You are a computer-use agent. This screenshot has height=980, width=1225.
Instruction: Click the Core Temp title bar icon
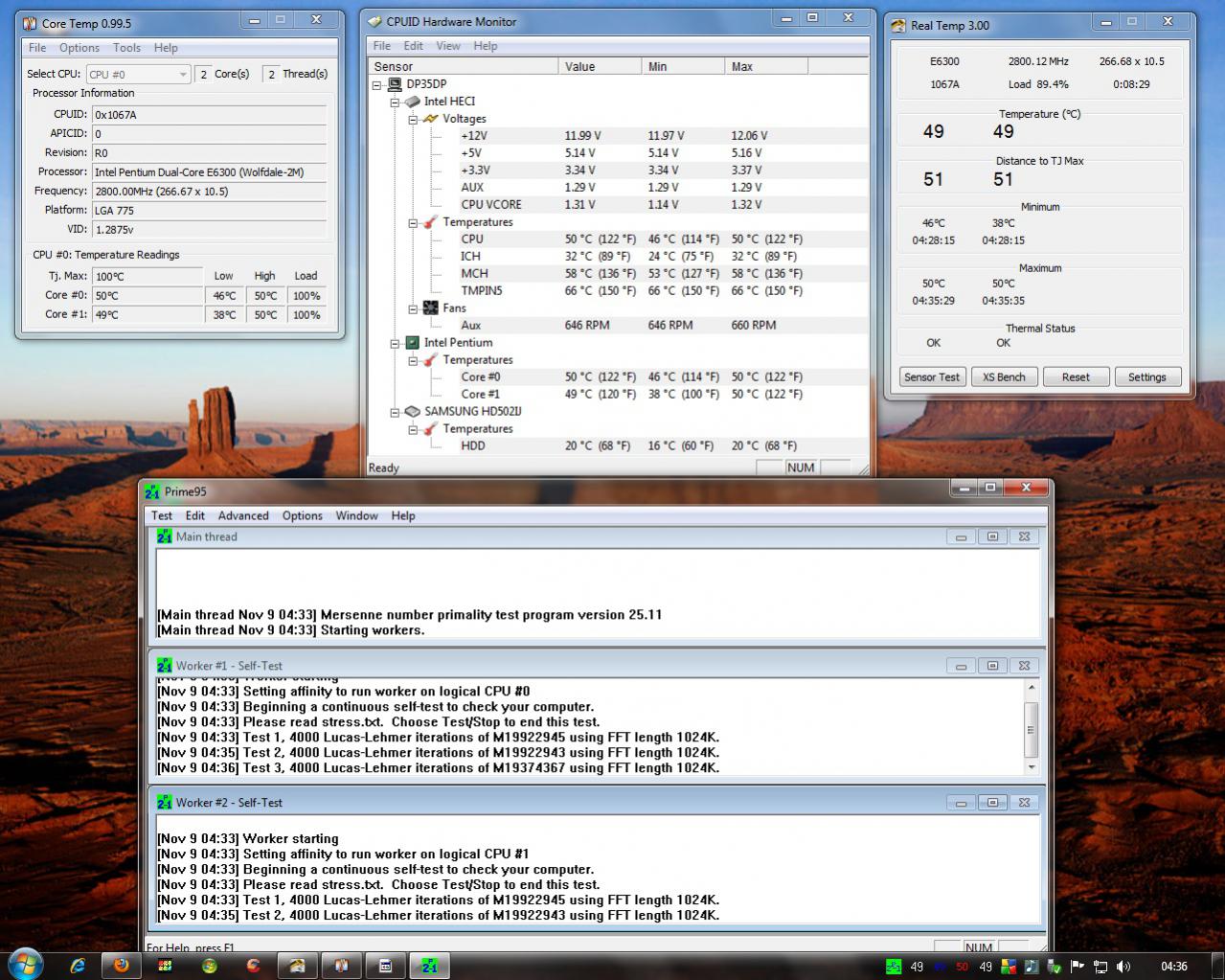30,23
